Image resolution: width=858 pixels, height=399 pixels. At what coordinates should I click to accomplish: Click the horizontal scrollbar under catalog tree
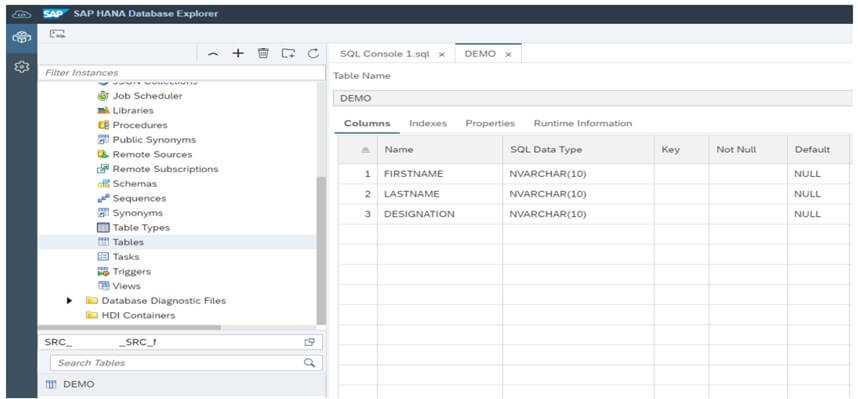tap(130, 328)
